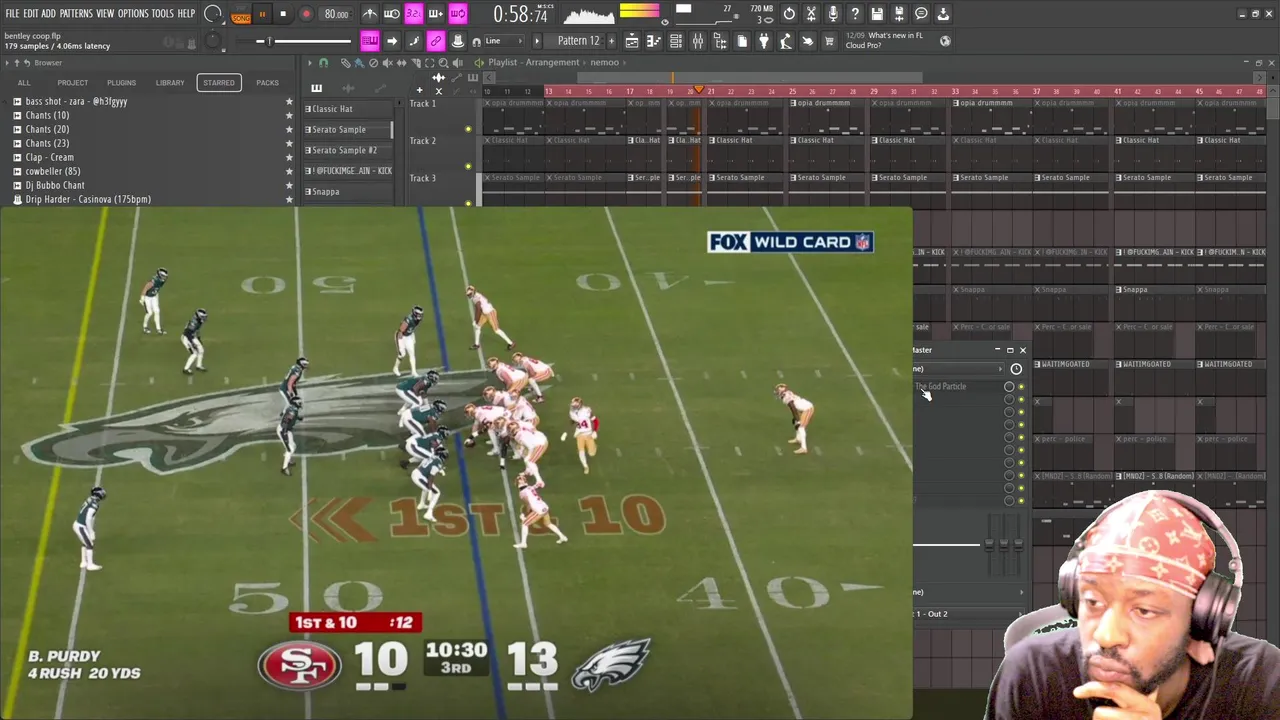Open the FILE menu
The width and height of the screenshot is (1280, 720).
13,13
